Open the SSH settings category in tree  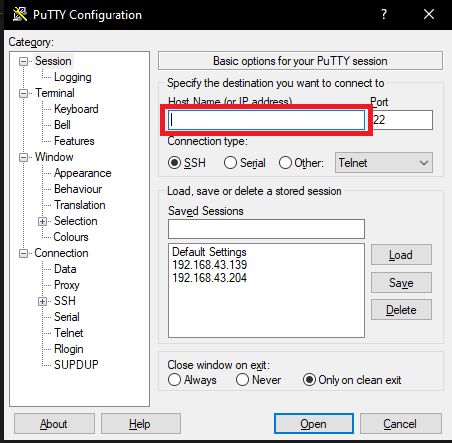65,301
